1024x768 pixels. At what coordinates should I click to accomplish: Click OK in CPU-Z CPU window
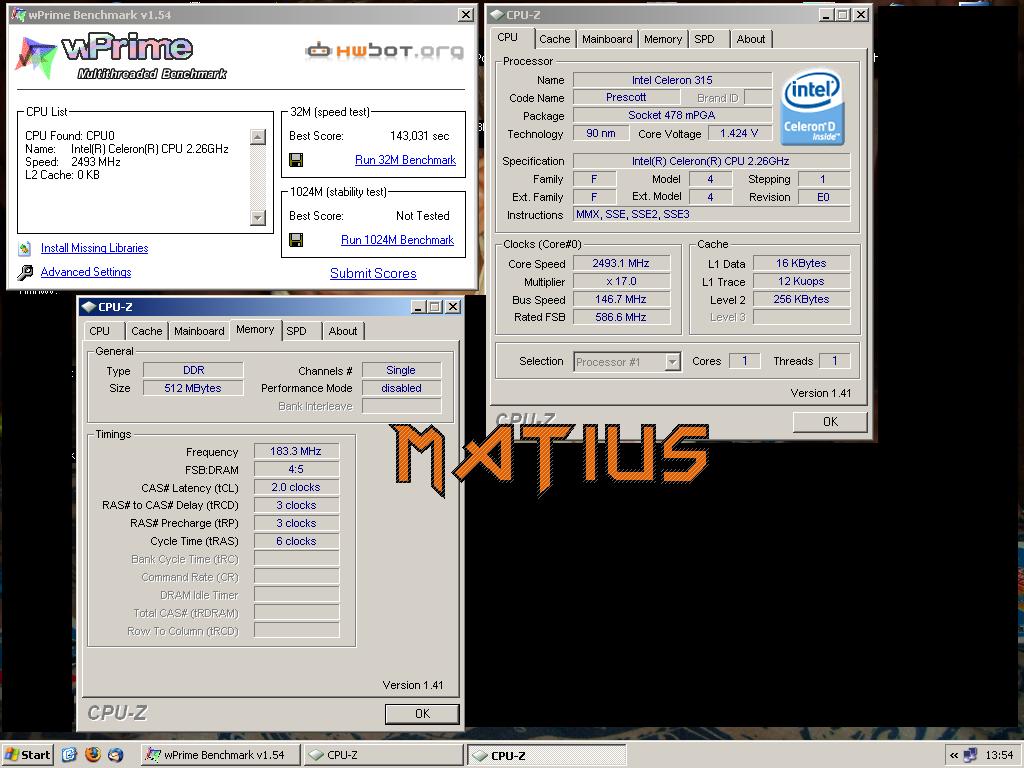click(x=830, y=422)
